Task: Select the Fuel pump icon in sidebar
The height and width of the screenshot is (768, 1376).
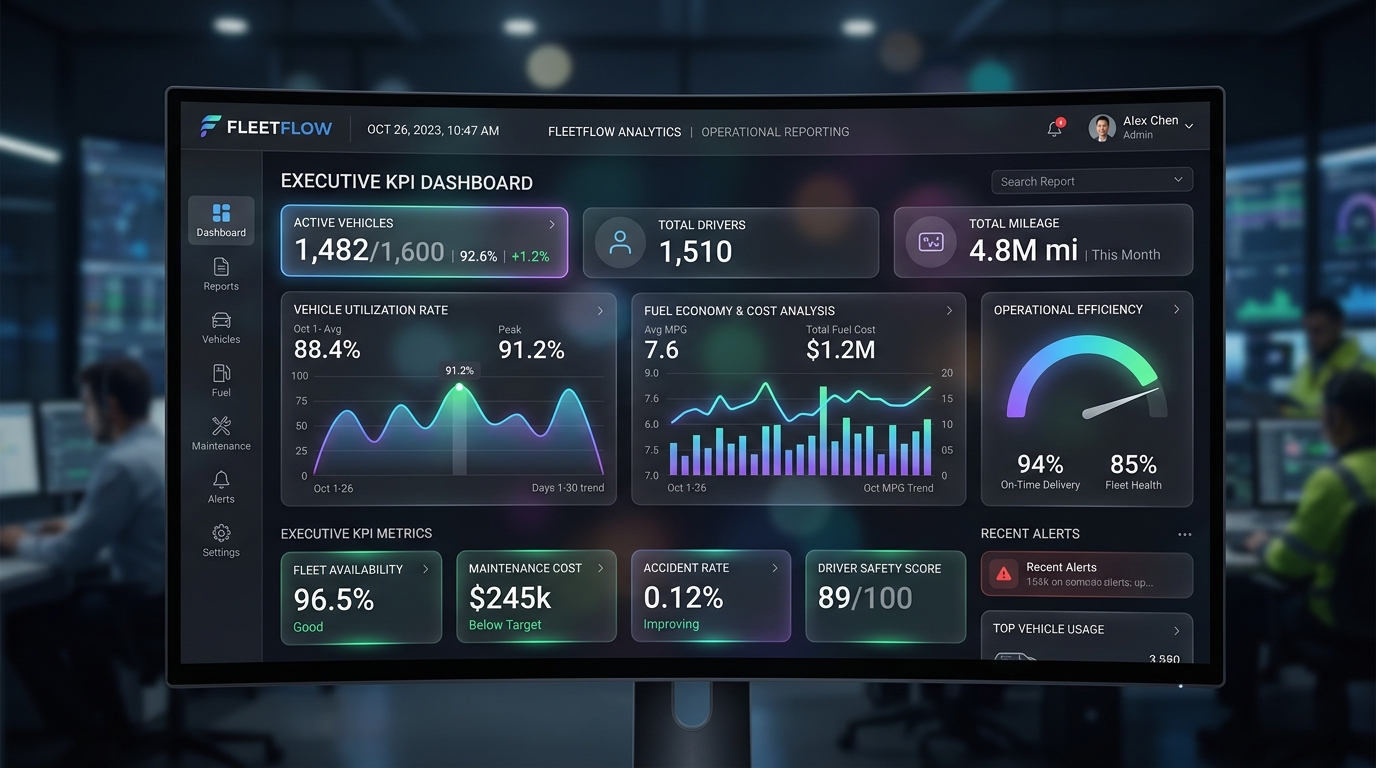Action: point(221,373)
